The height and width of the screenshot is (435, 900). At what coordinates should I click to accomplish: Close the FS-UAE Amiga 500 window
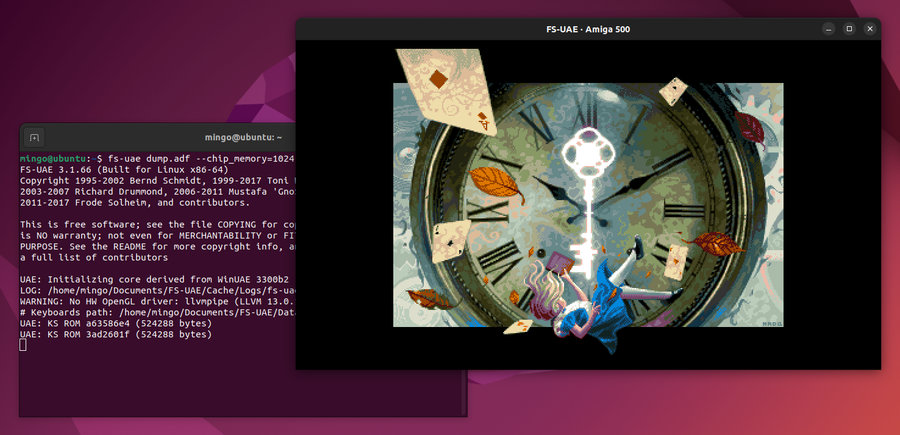tap(869, 29)
